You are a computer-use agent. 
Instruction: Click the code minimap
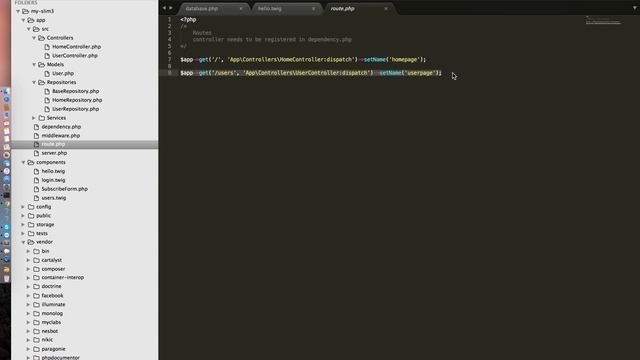tap(603, 20)
